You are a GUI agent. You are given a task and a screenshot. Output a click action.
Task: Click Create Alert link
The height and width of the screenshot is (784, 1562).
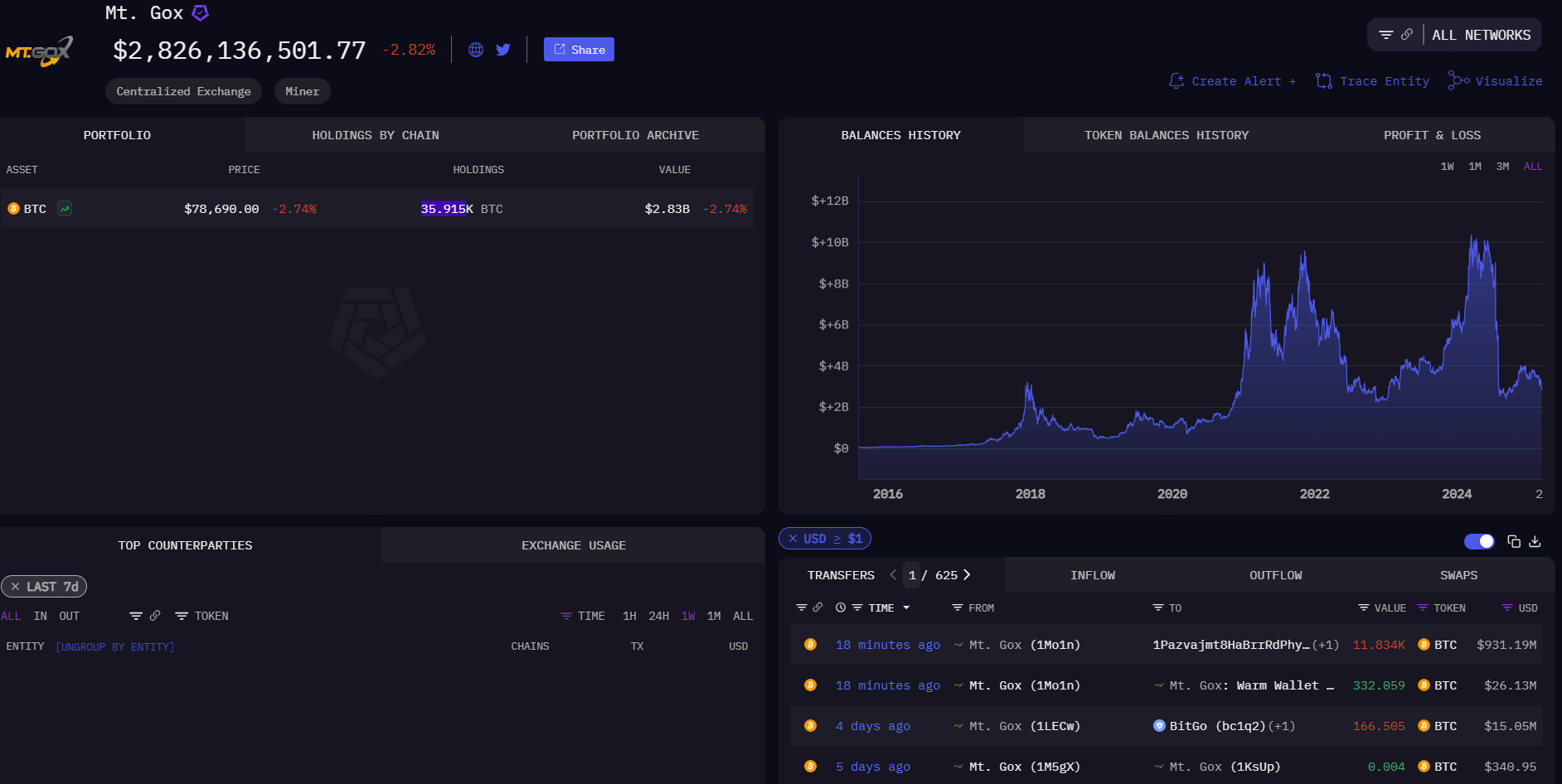[1233, 81]
